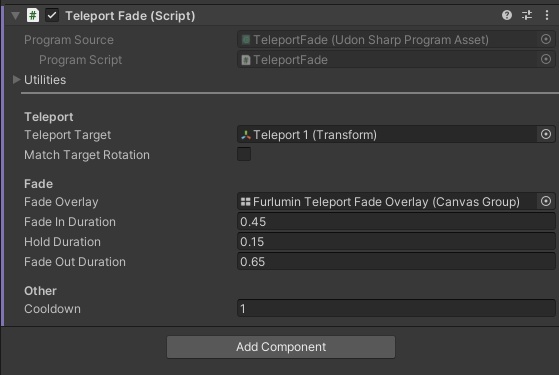Click the Fade Out Duration value field

coord(396,261)
